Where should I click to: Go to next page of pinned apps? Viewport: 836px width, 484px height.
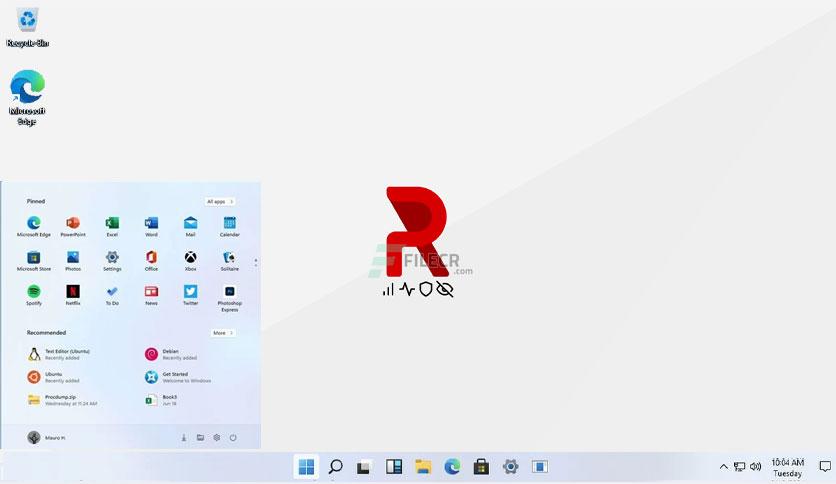click(256, 265)
